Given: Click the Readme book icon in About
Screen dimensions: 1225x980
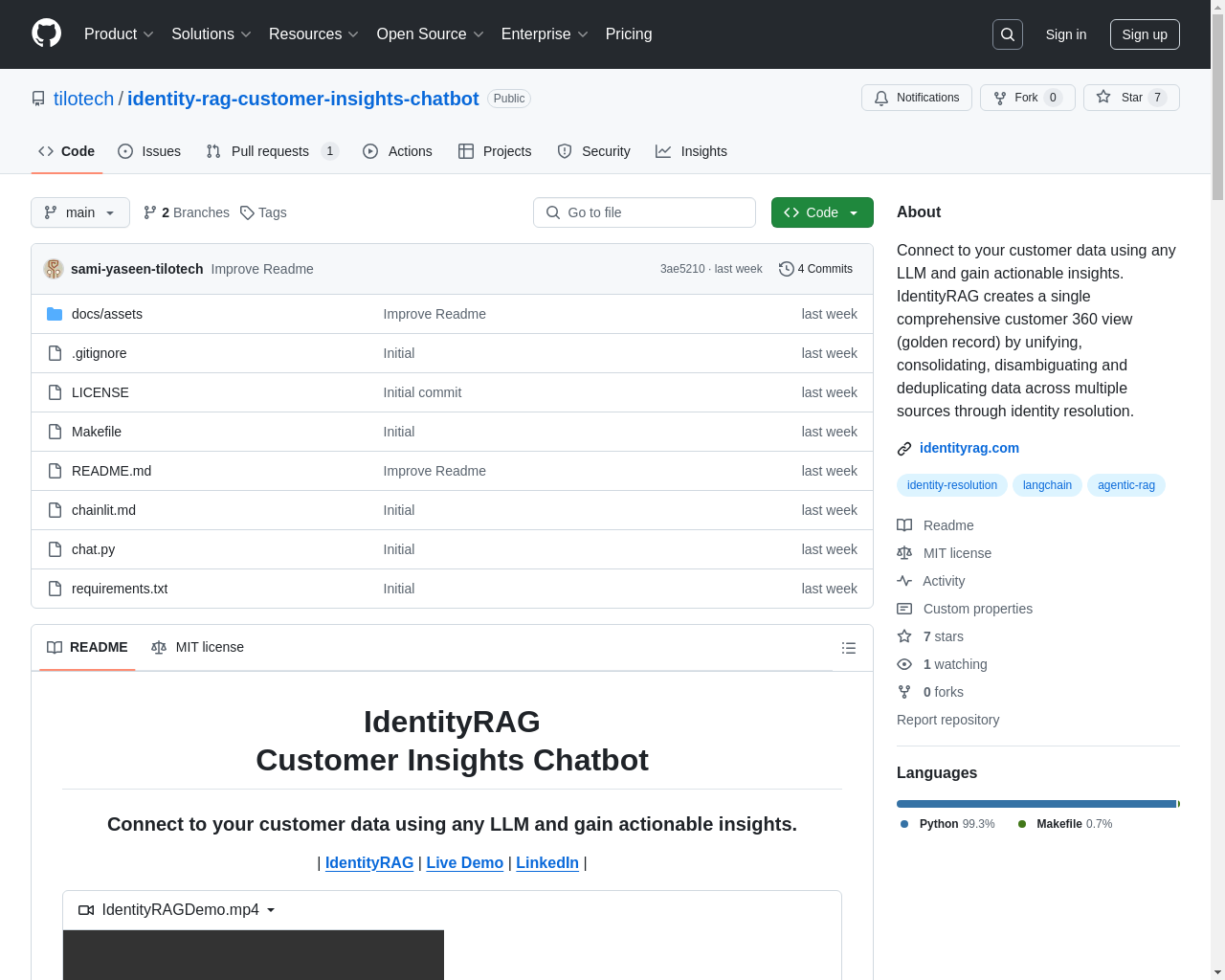Looking at the screenshot, I should [904, 525].
